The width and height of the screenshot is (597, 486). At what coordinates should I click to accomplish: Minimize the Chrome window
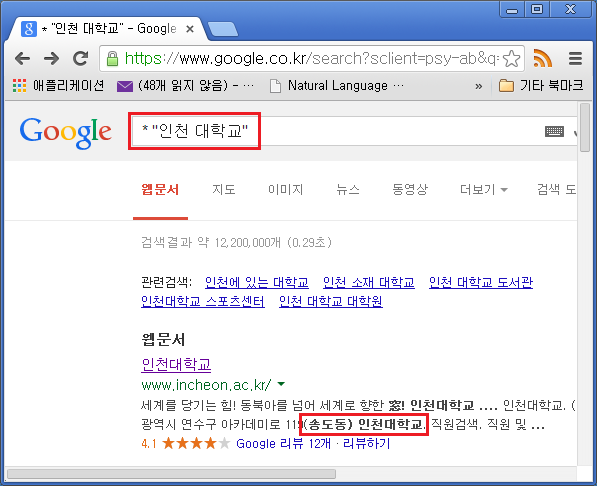point(512,10)
